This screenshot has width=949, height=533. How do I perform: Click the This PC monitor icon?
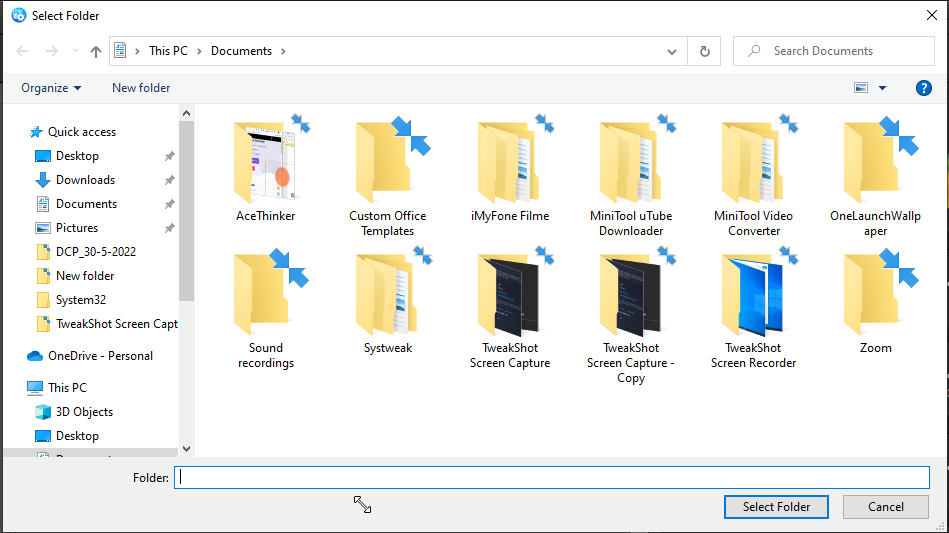click(35, 388)
